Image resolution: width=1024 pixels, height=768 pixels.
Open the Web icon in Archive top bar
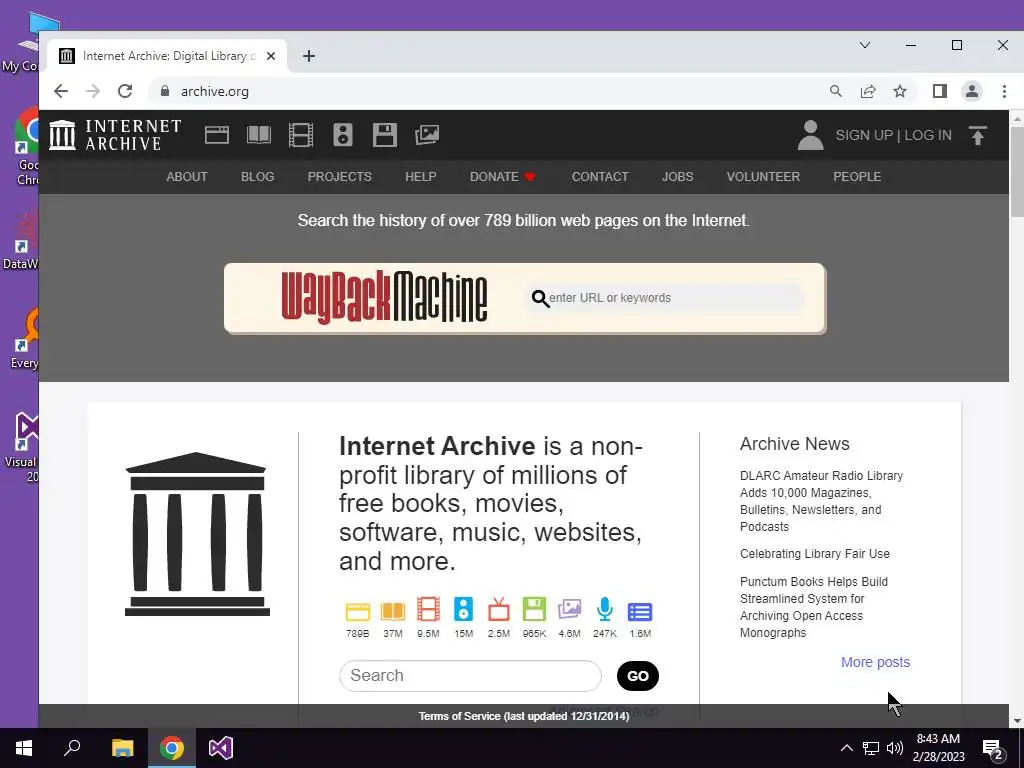point(217,135)
